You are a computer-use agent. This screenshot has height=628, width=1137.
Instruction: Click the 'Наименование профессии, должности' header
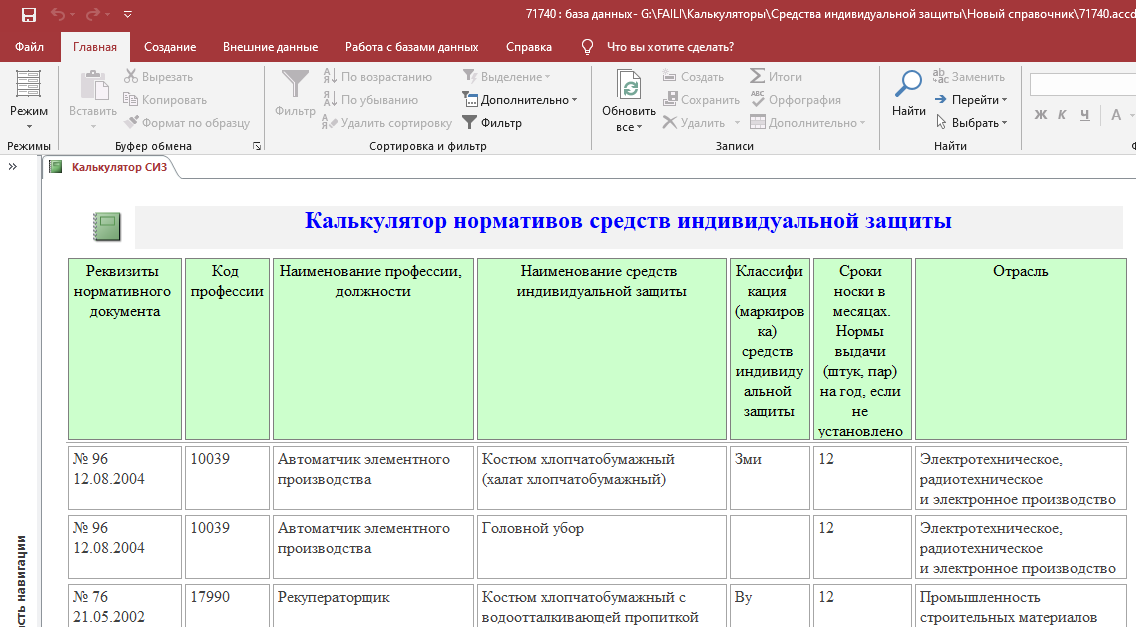(x=373, y=349)
